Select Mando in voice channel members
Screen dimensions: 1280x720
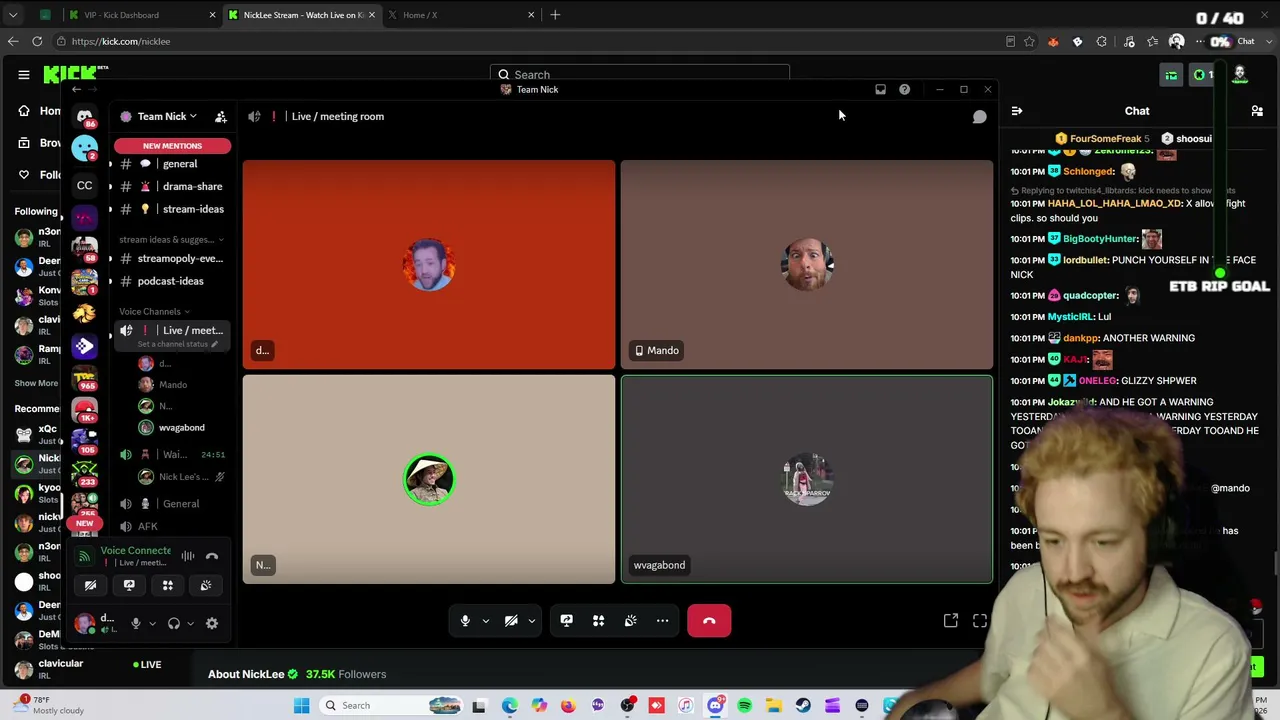click(172, 385)
